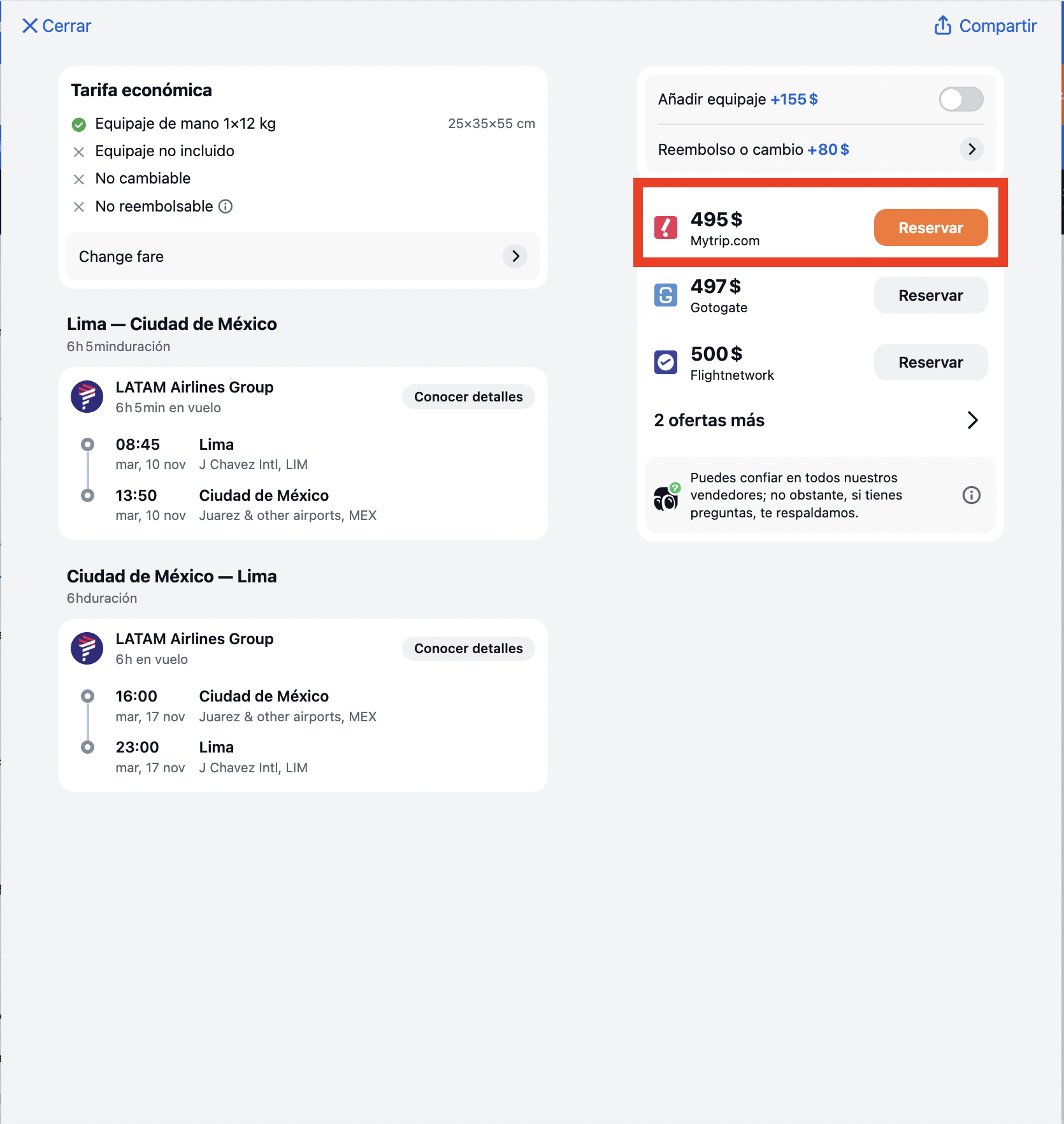Expand 2 ofertas más arrow
This screenshot has height=1124, width=1064.
click(x=973, y=420)
